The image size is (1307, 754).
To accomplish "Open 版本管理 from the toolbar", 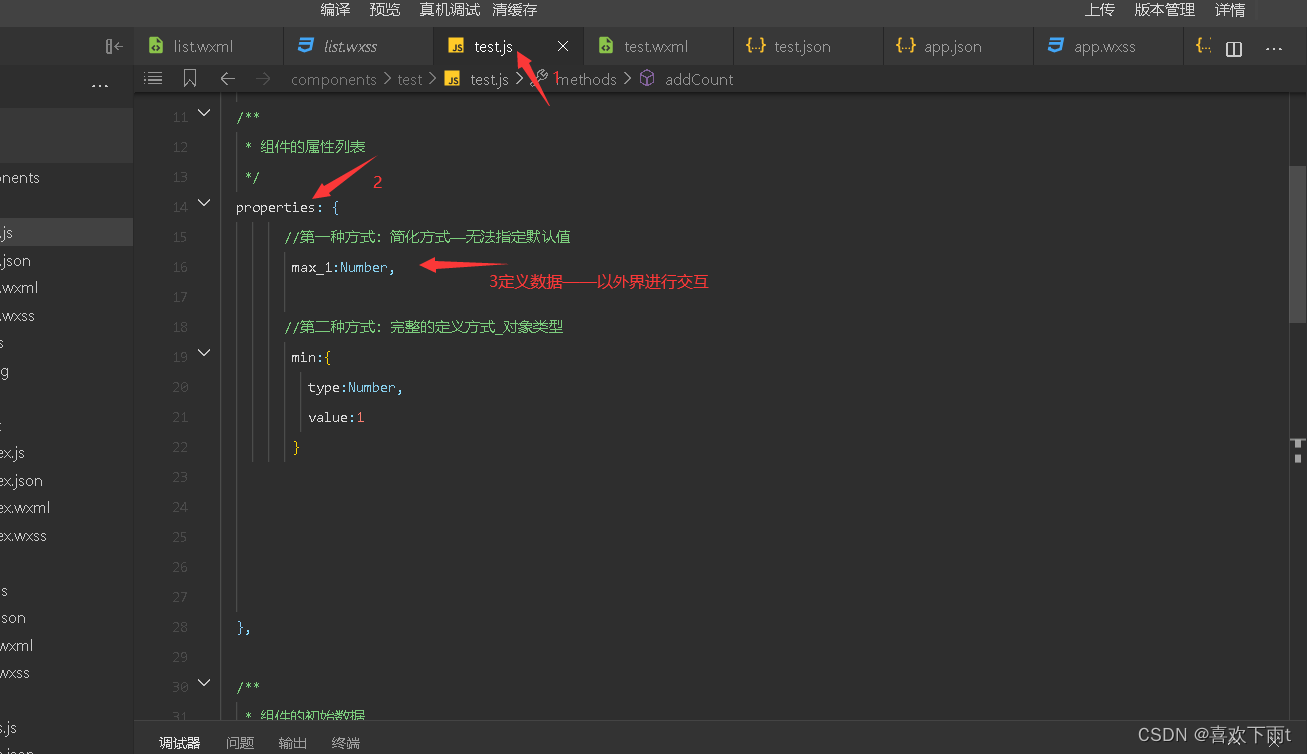I will pos(1165,10).
